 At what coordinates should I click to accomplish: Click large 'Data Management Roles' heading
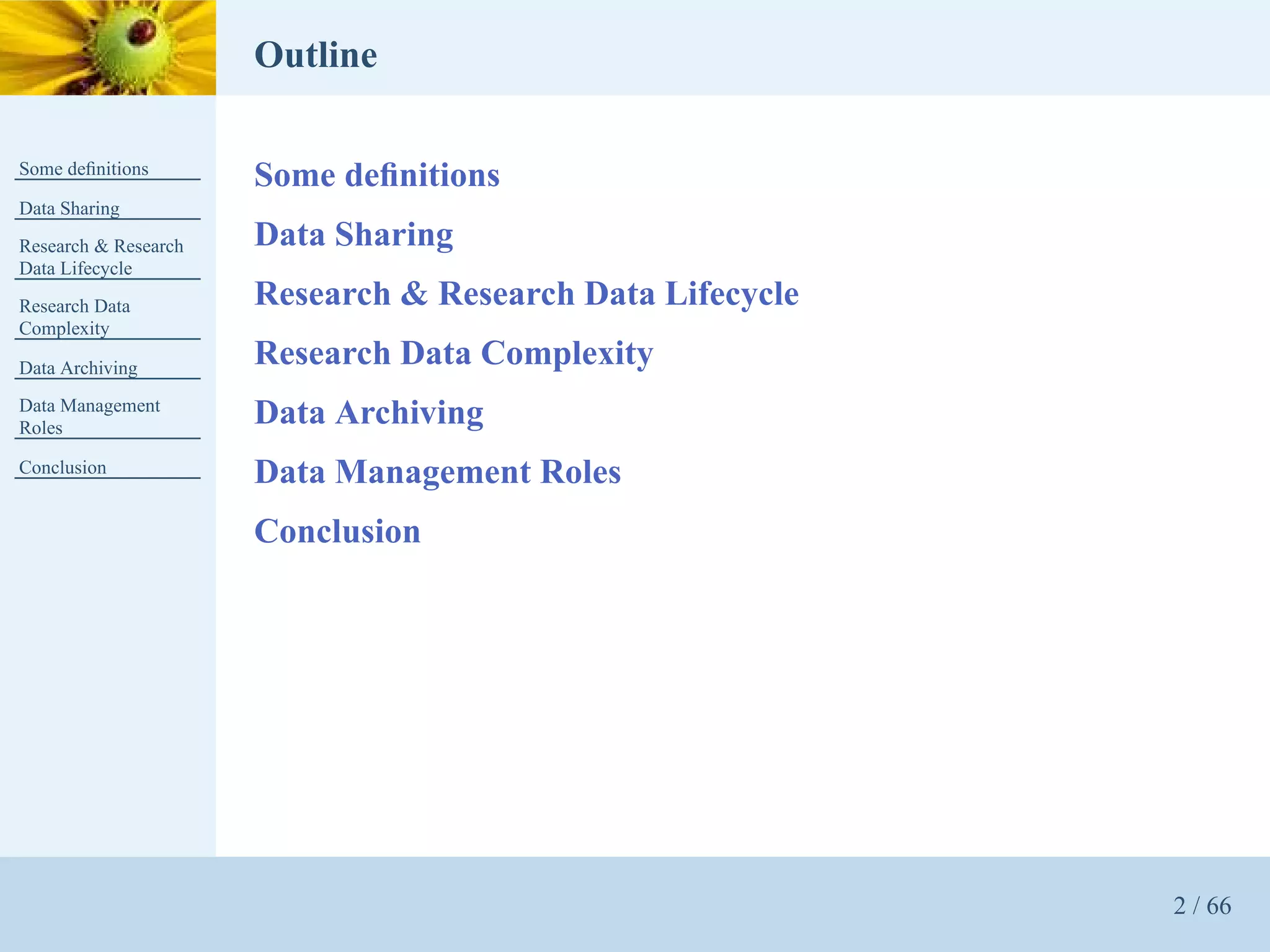click(437, 472)
